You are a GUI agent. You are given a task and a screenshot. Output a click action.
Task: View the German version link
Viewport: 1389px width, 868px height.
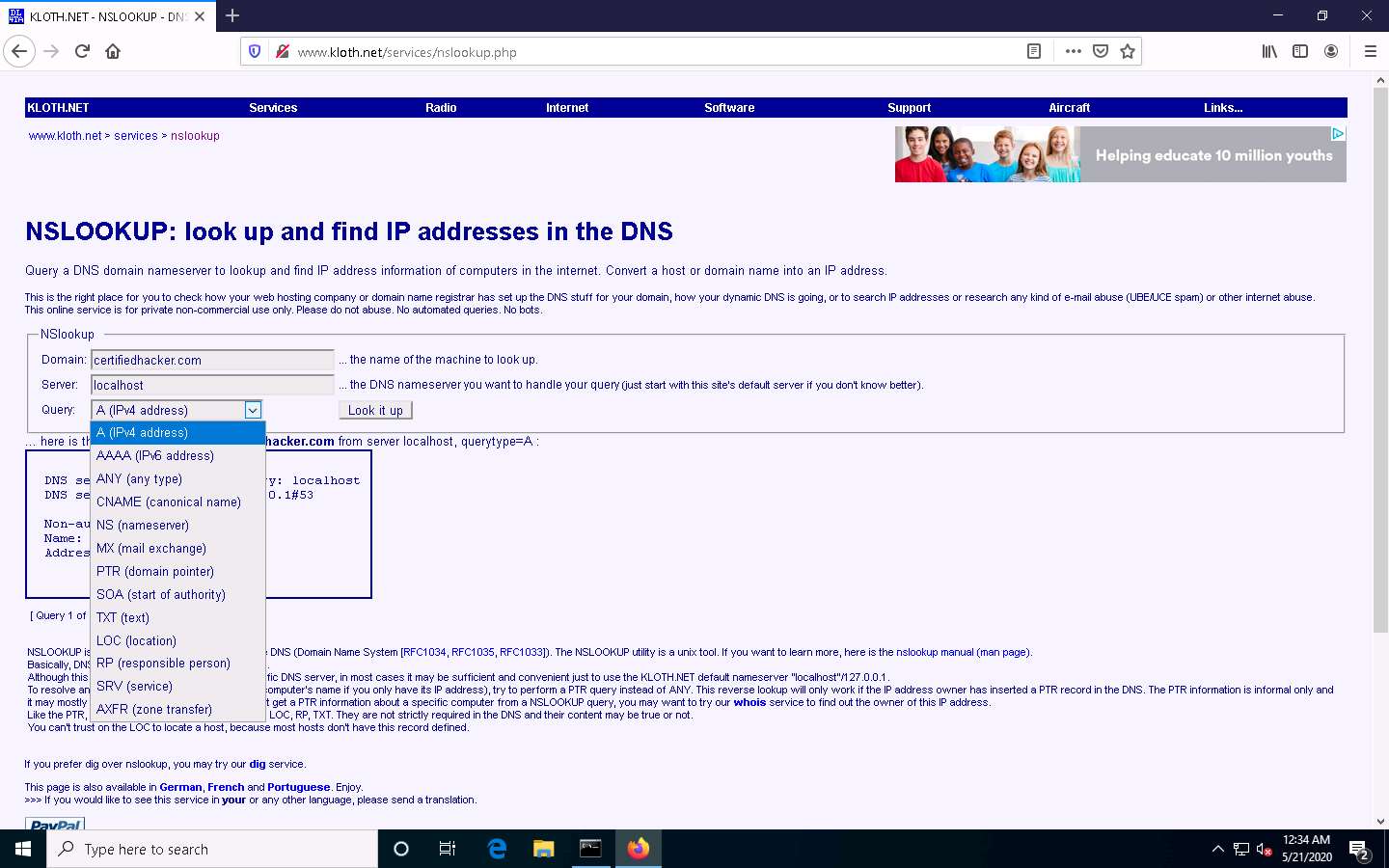coord(180,787)
